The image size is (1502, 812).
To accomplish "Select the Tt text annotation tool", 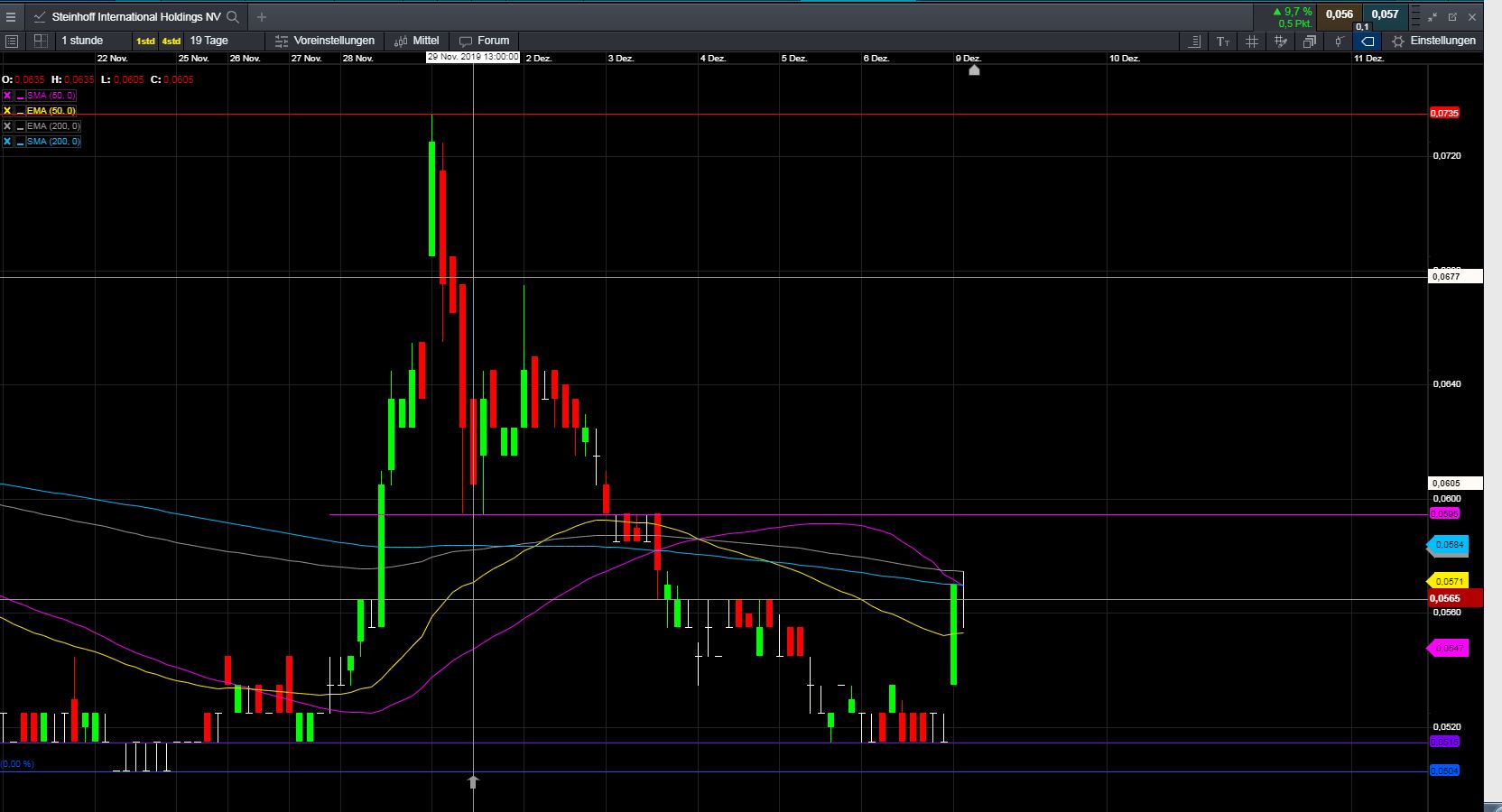I will point(1222,41).
